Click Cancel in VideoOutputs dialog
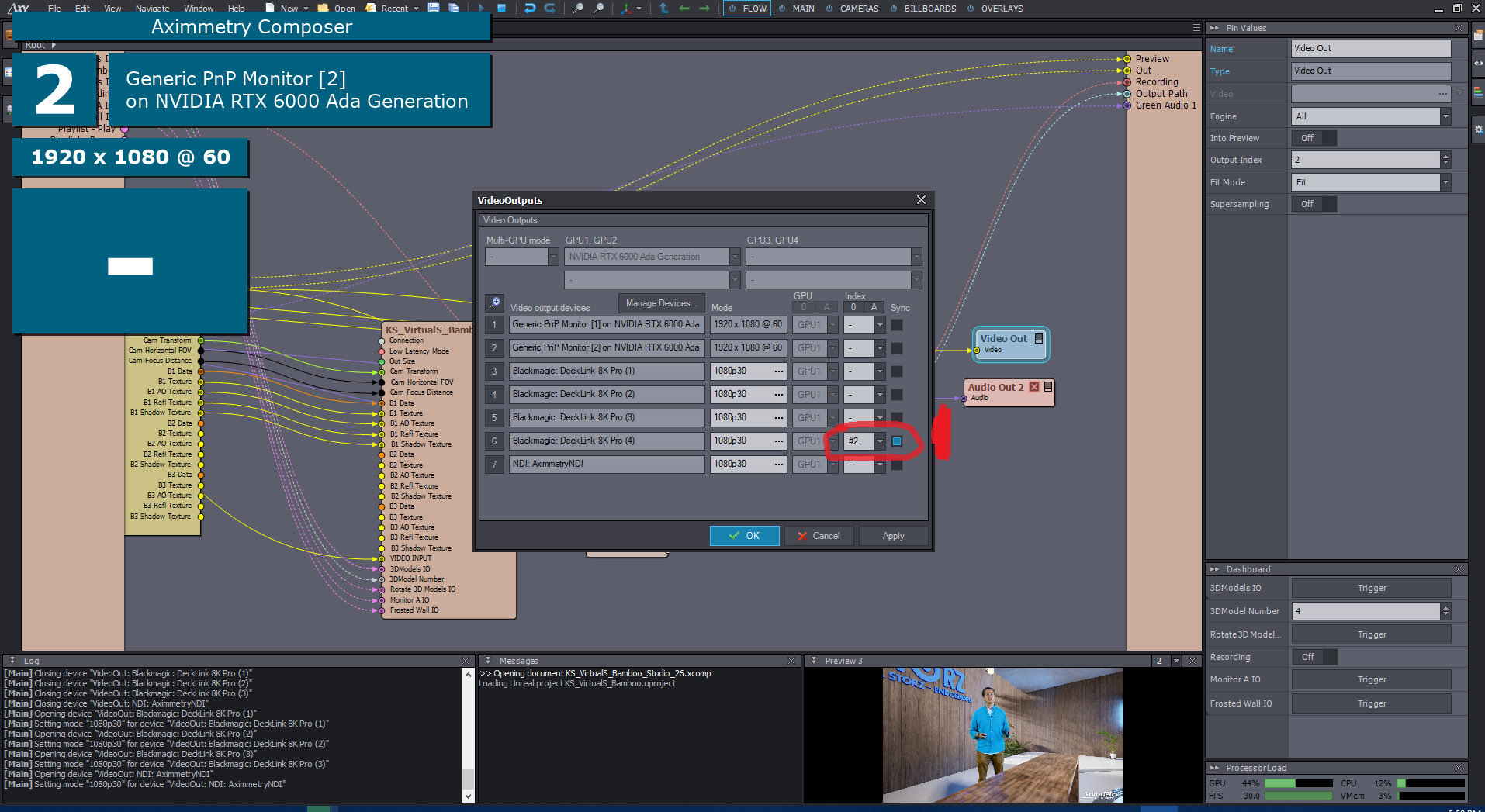The image size is (1485, 812). click(819, 536)
